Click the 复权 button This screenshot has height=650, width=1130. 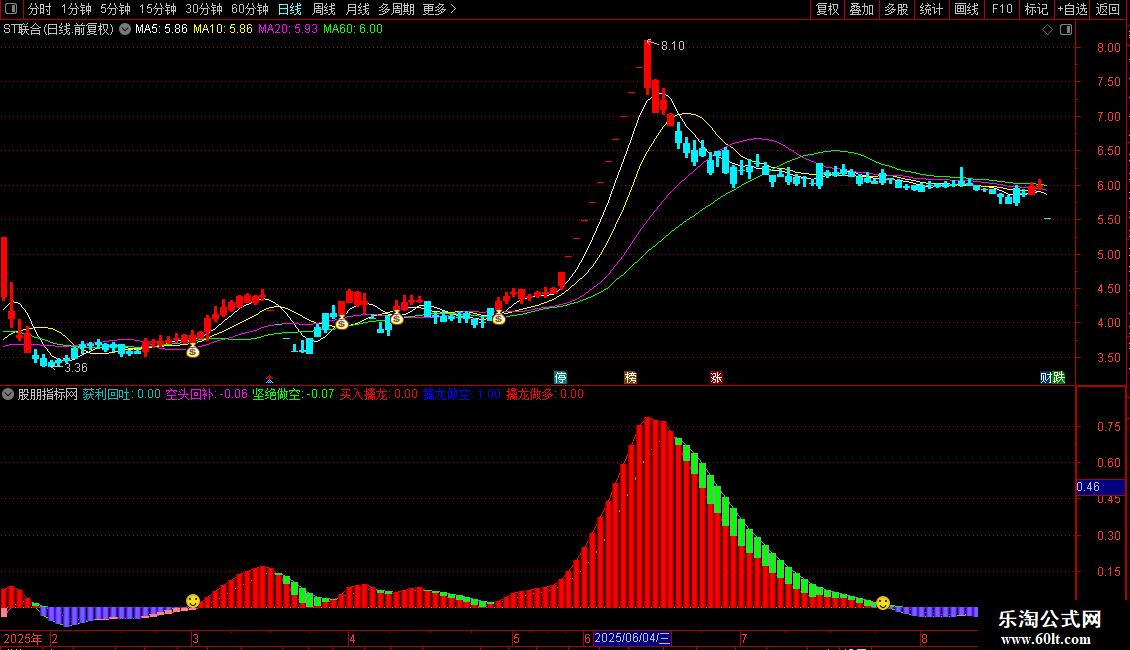(x=827, y=9)
